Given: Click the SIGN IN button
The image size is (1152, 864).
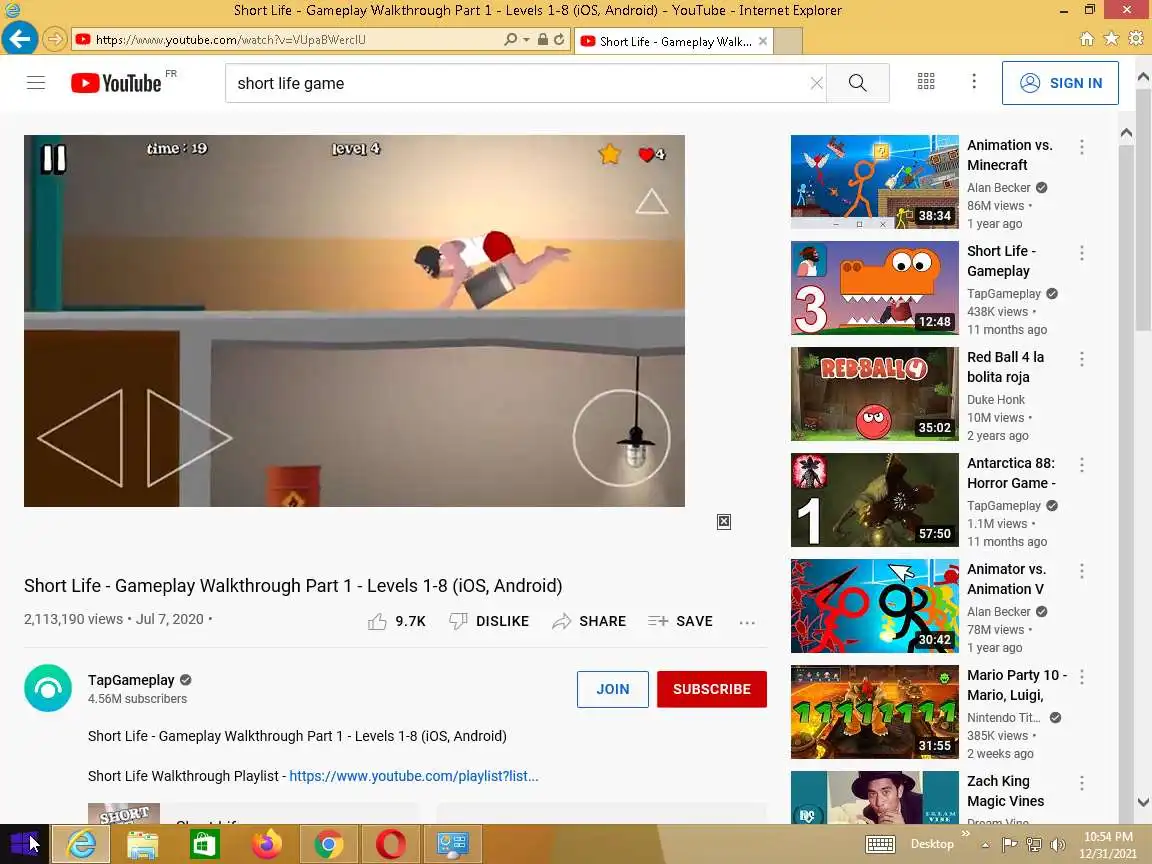Looking at the screenshot, I should coord(1060,83).
